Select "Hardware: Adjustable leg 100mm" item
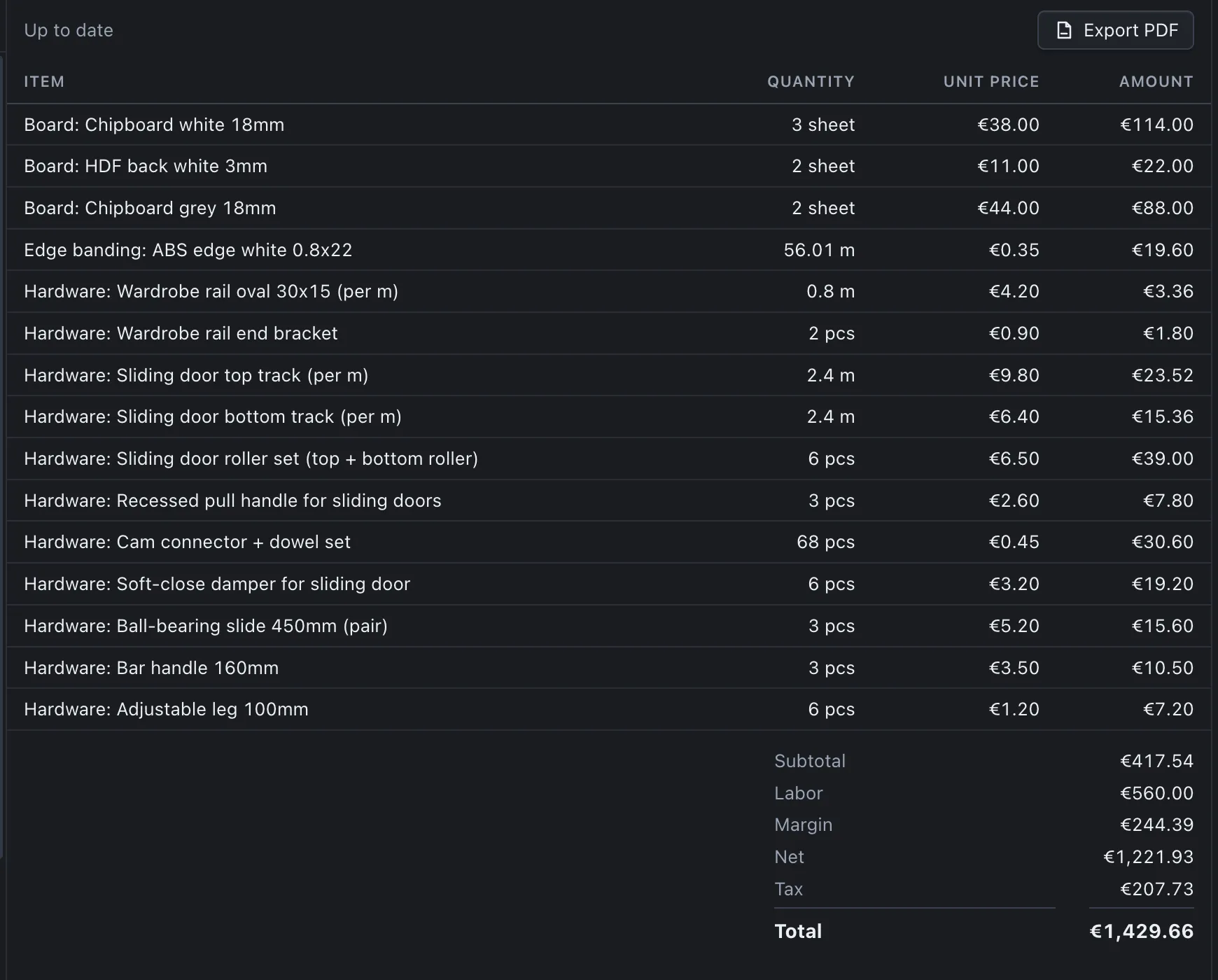Viewport: 1218px width, 980px height. [166, 709]
